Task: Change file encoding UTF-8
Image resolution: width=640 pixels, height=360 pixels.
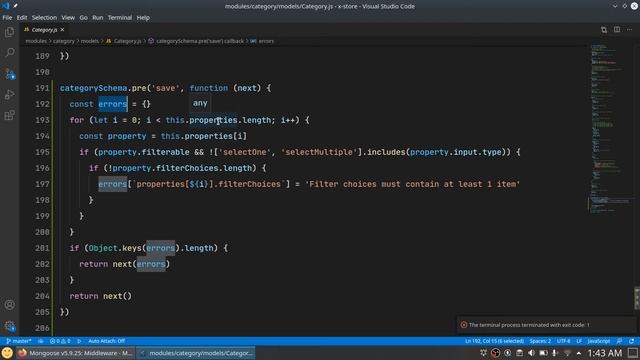Action: (563, 341)
